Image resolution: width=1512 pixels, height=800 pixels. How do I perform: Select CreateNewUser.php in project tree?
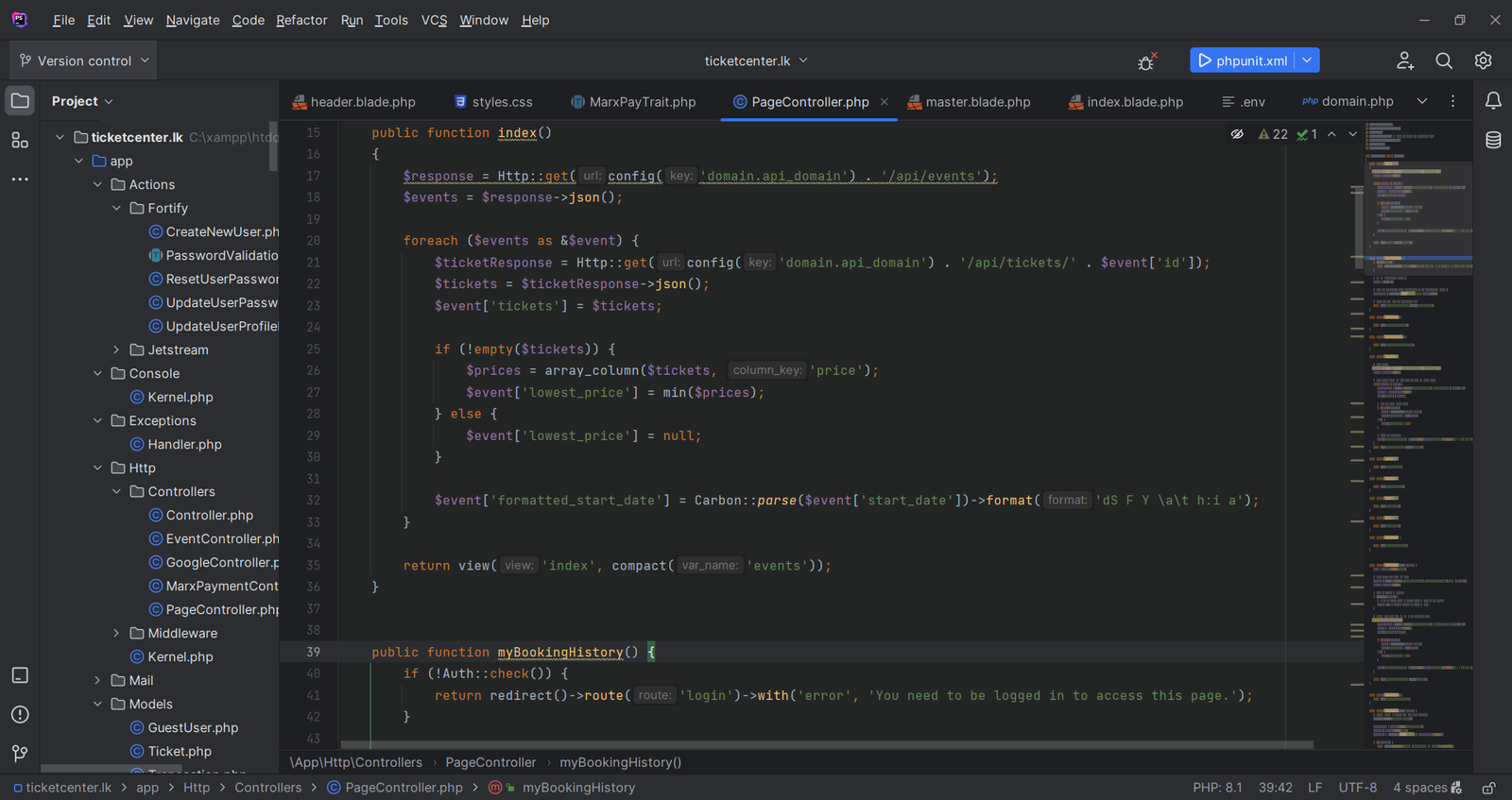pos(215,231)
